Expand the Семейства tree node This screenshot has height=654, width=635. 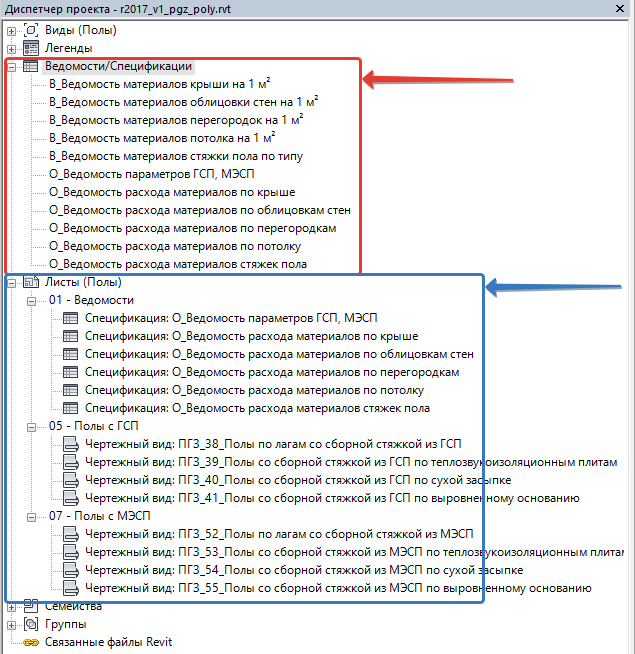[x=11, y=606]
